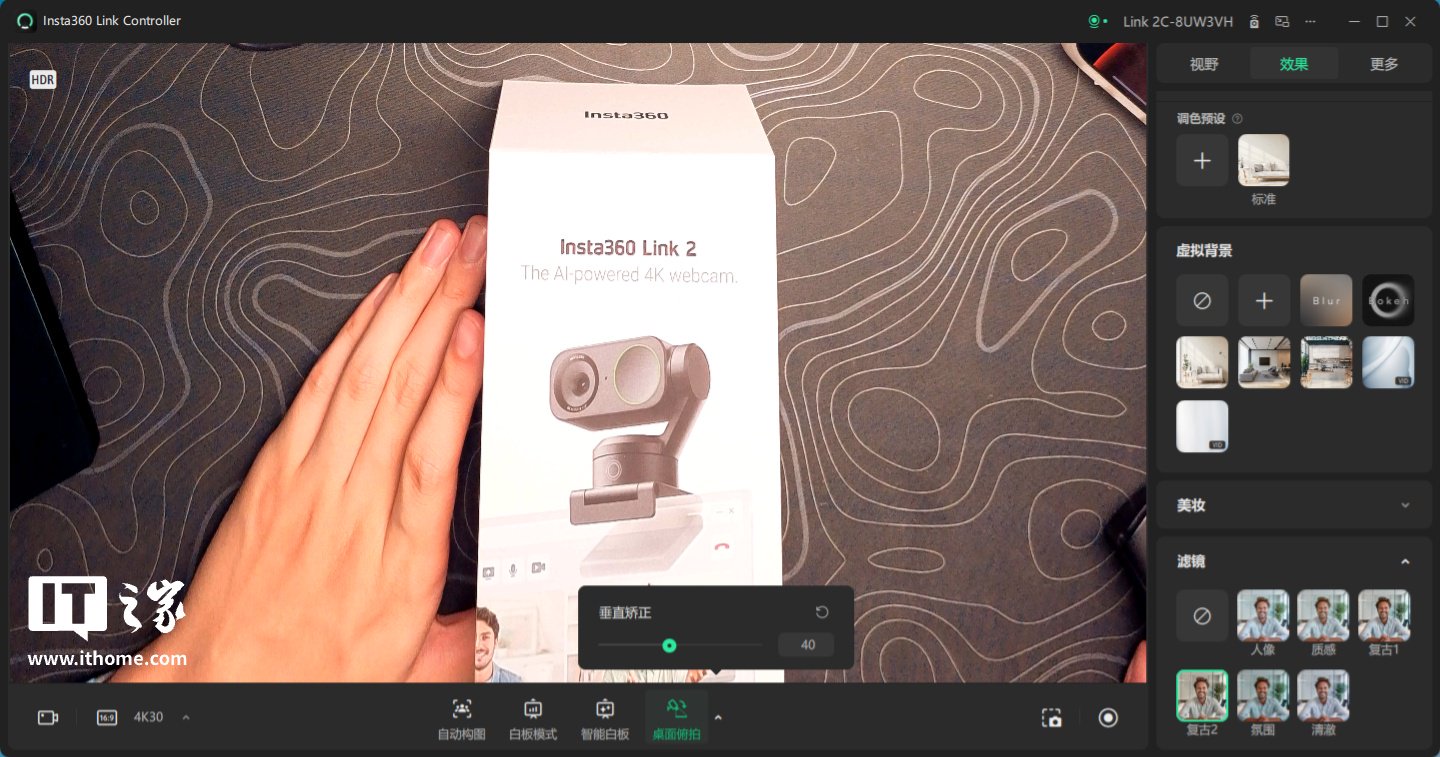Expand desk view options chevron
The image size is (1440, 757).
coord(718,717)
